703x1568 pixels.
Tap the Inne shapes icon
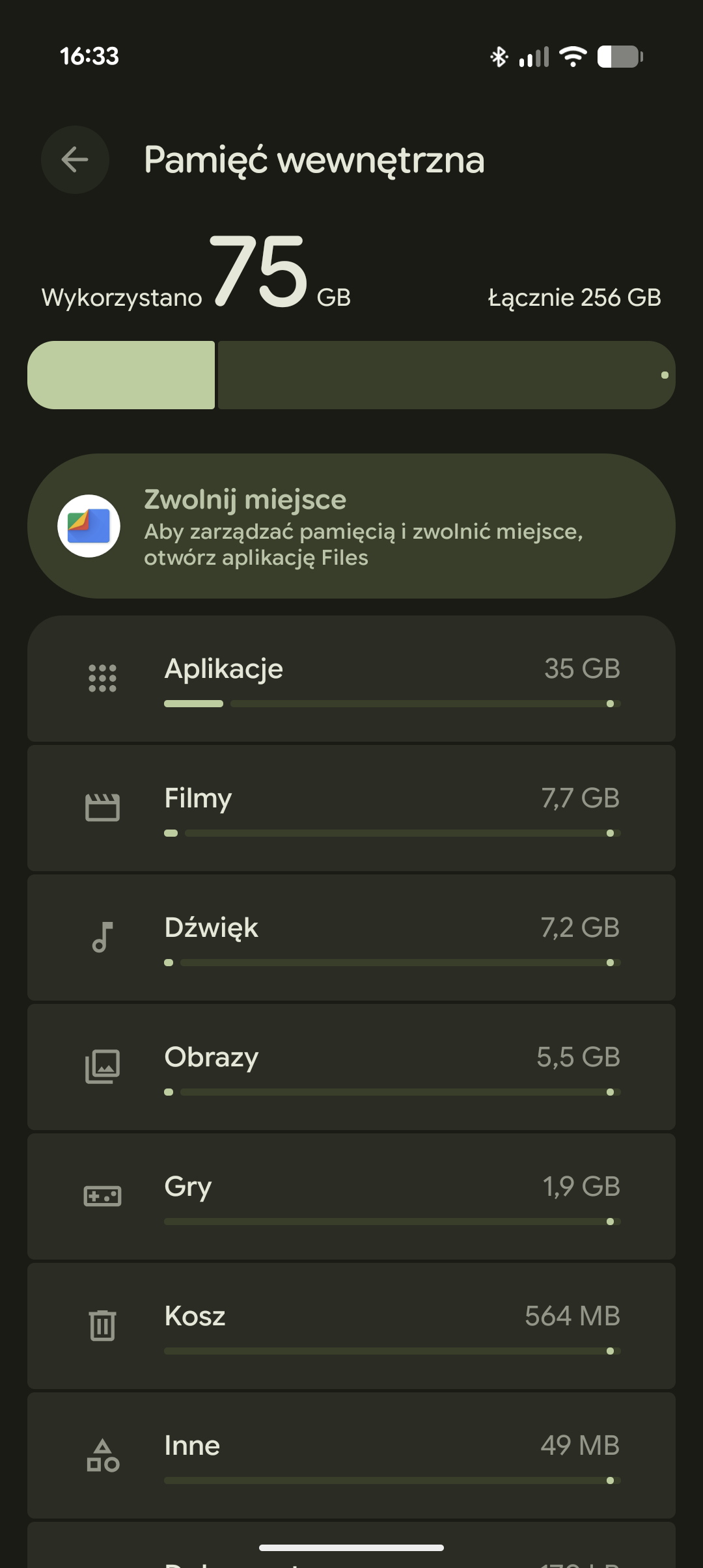(x=102, y=1455)
